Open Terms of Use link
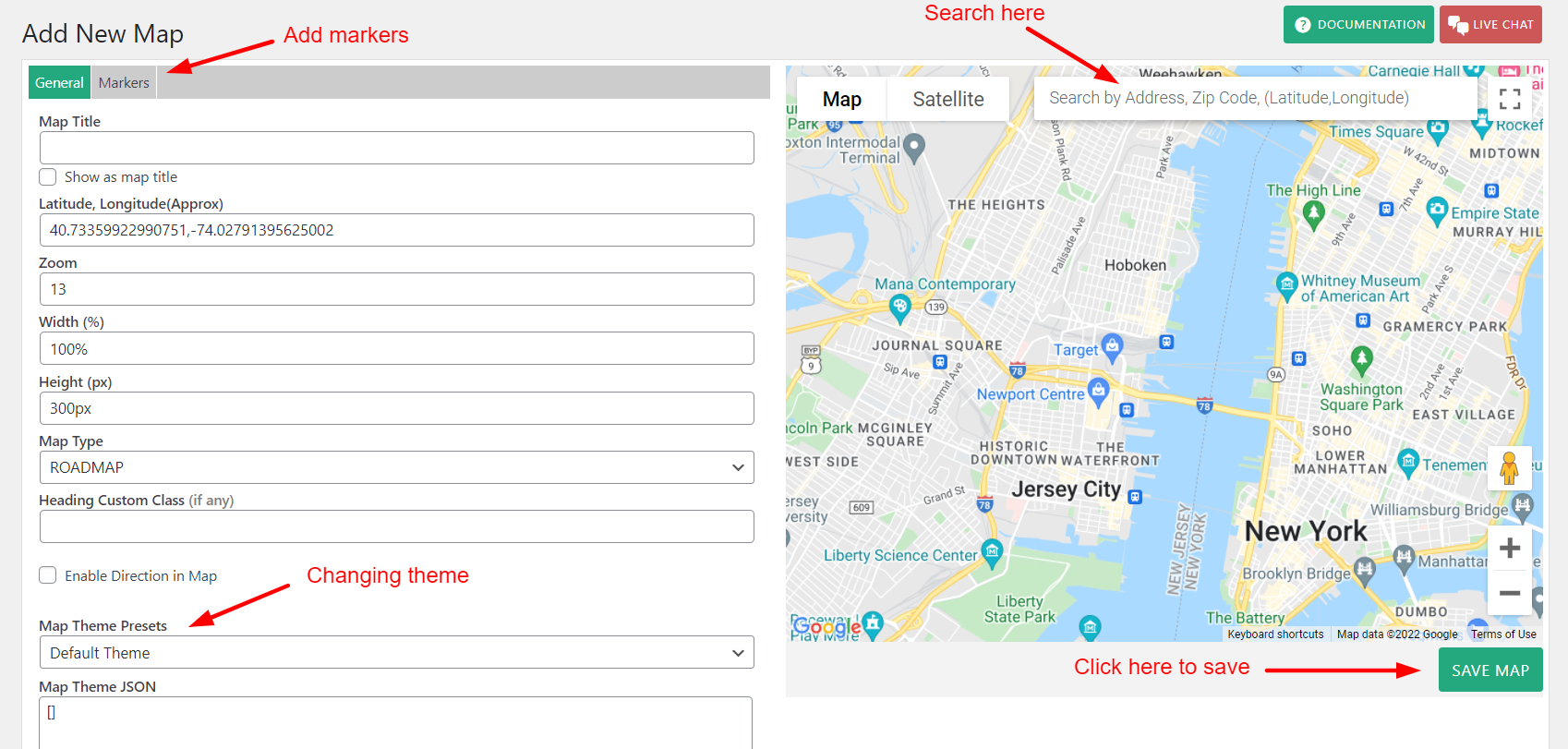The height and width of the screenshot is (749, 1568). pos(1503,634)
